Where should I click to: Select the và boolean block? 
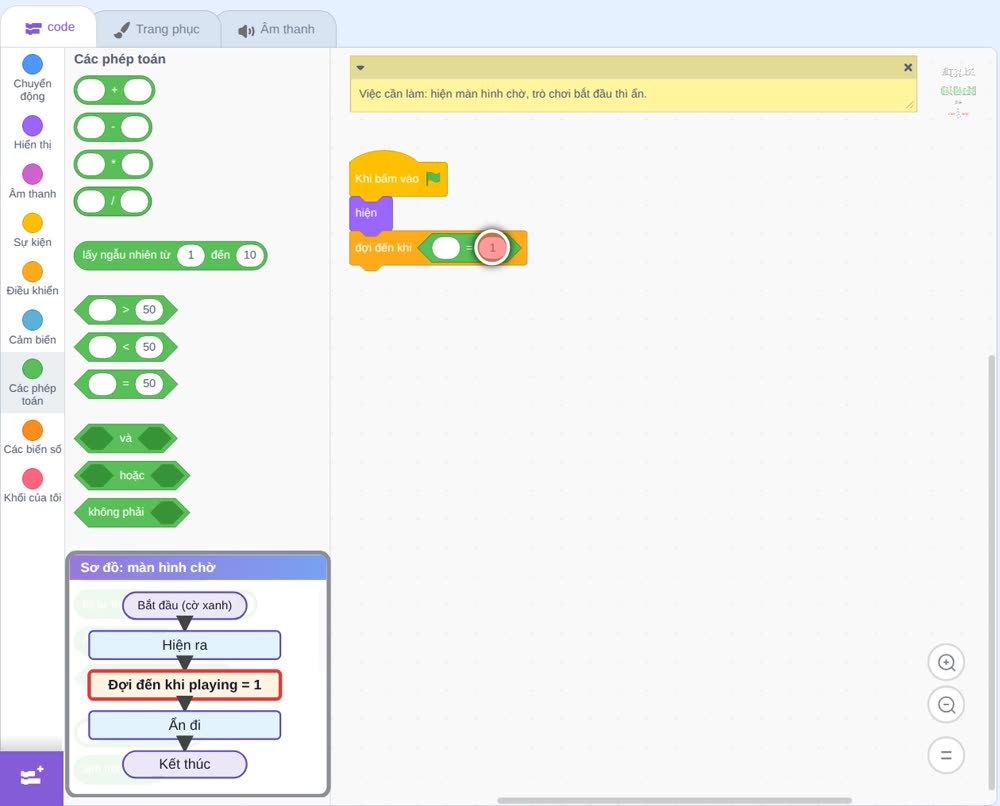(x=126, y=439)
